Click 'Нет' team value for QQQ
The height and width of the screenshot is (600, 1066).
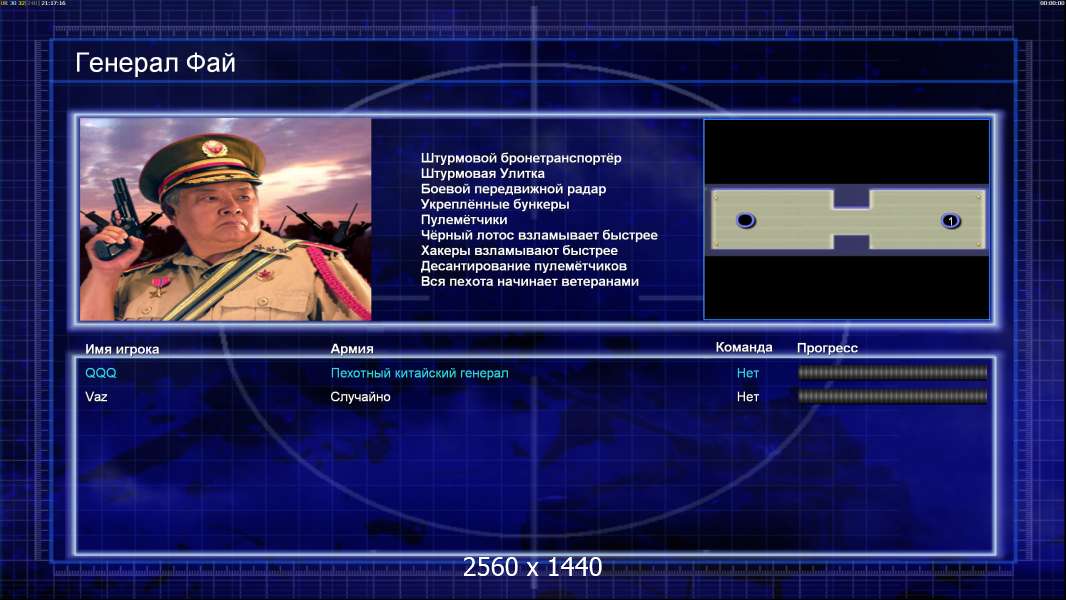(x=747, y=373)
